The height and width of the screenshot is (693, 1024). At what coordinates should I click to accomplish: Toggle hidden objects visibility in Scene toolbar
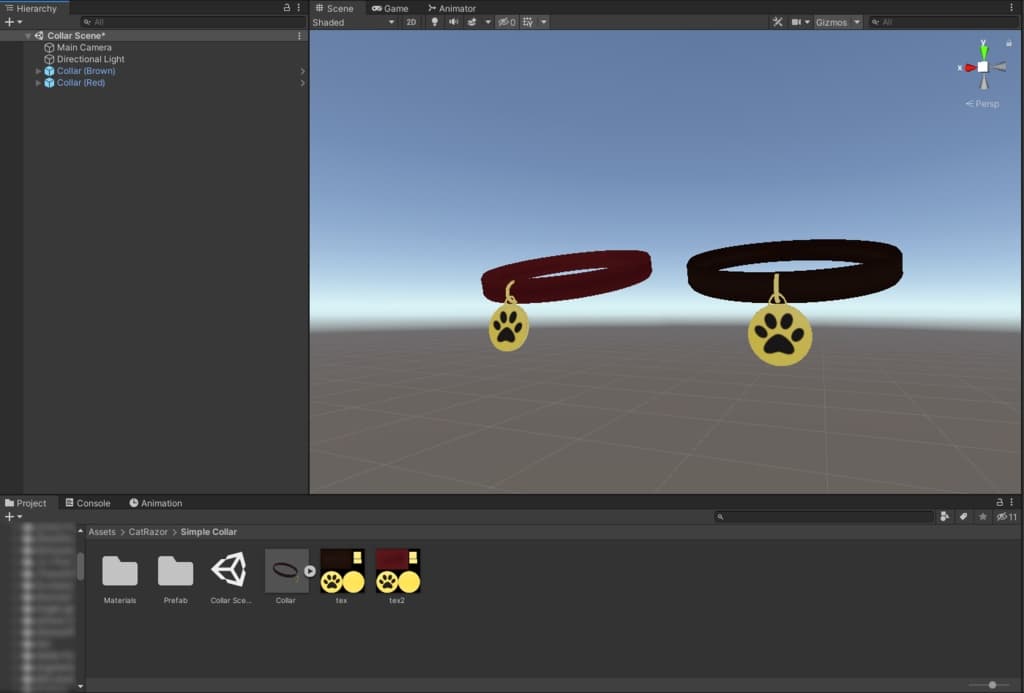click(506, 22)
